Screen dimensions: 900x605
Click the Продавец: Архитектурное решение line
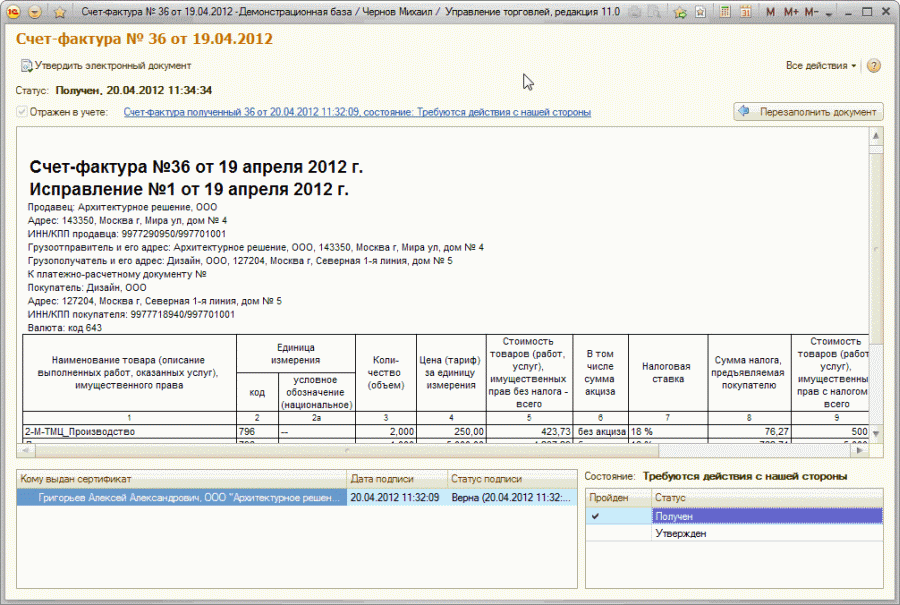122,207
